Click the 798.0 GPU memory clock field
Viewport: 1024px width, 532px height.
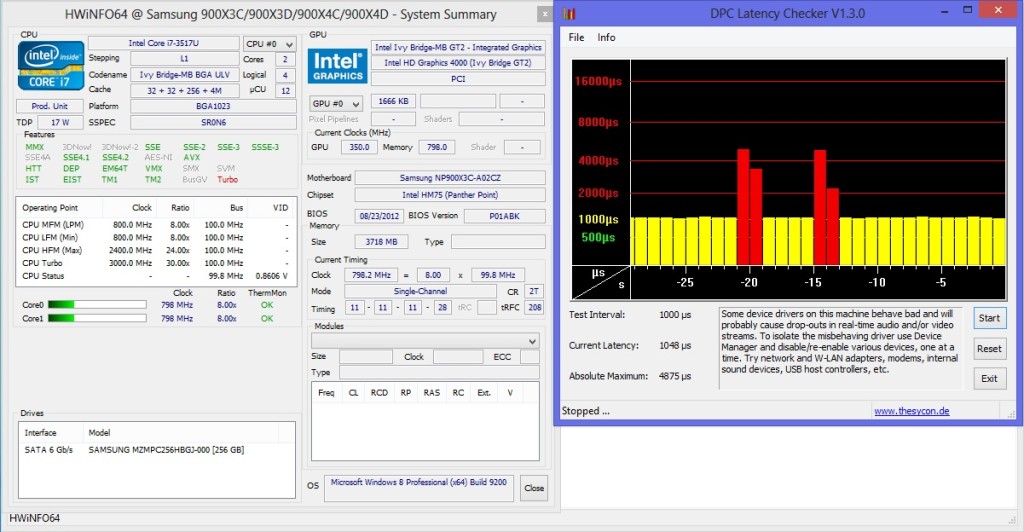point(437,148)
